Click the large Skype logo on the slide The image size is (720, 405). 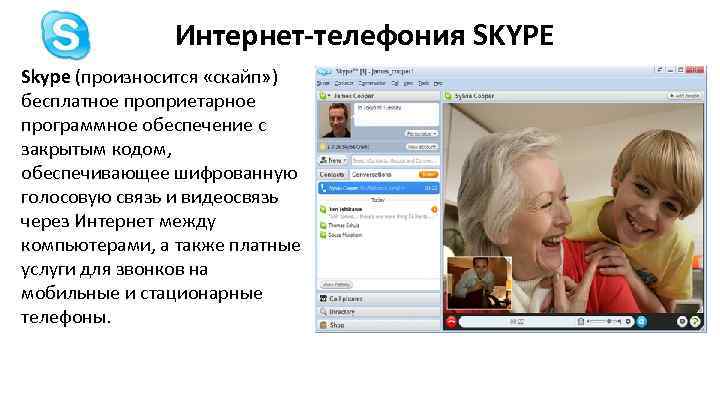coord(65,35)
